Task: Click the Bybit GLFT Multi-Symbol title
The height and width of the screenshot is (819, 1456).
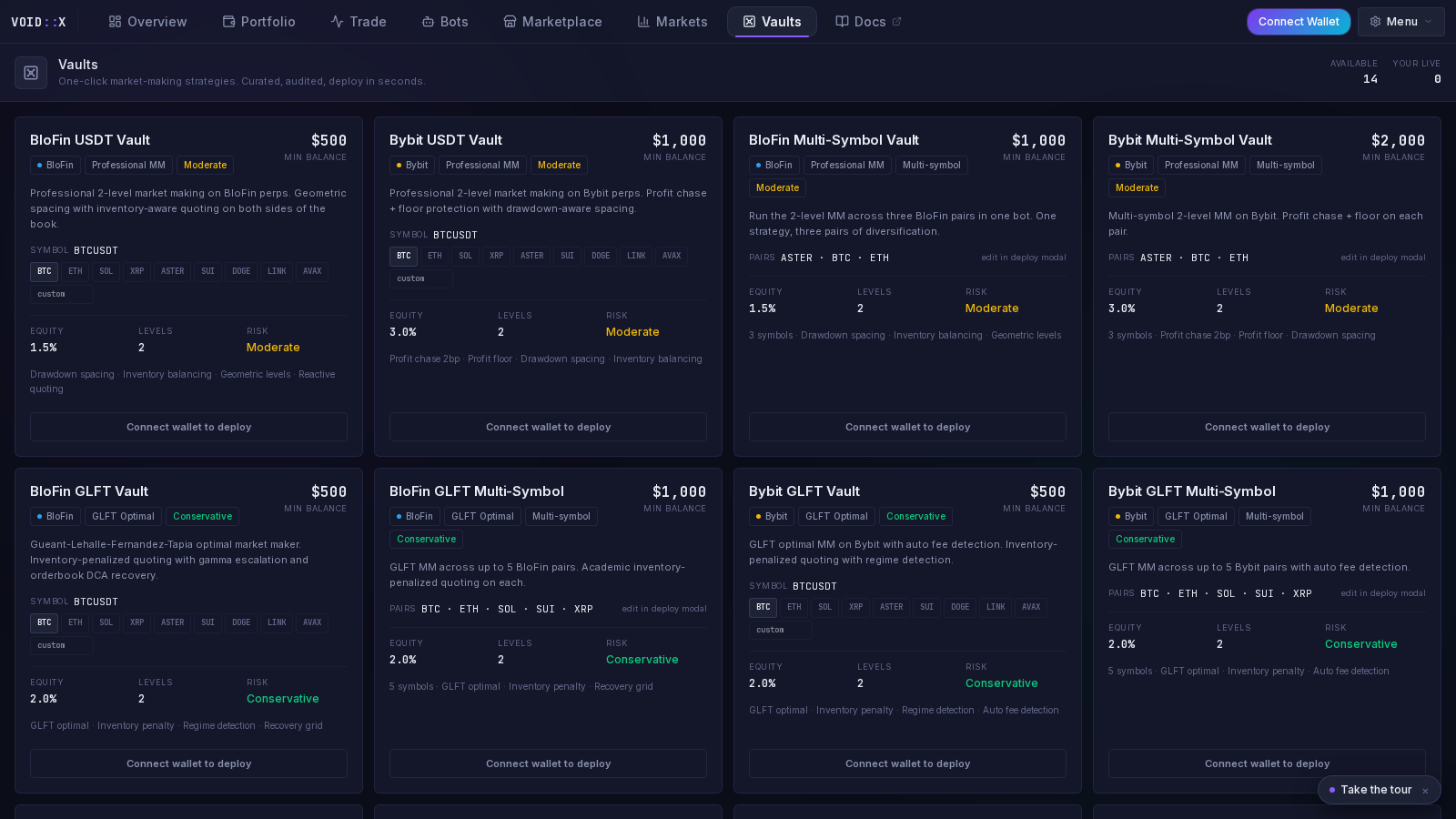Action: click(x=1191, y=491)
